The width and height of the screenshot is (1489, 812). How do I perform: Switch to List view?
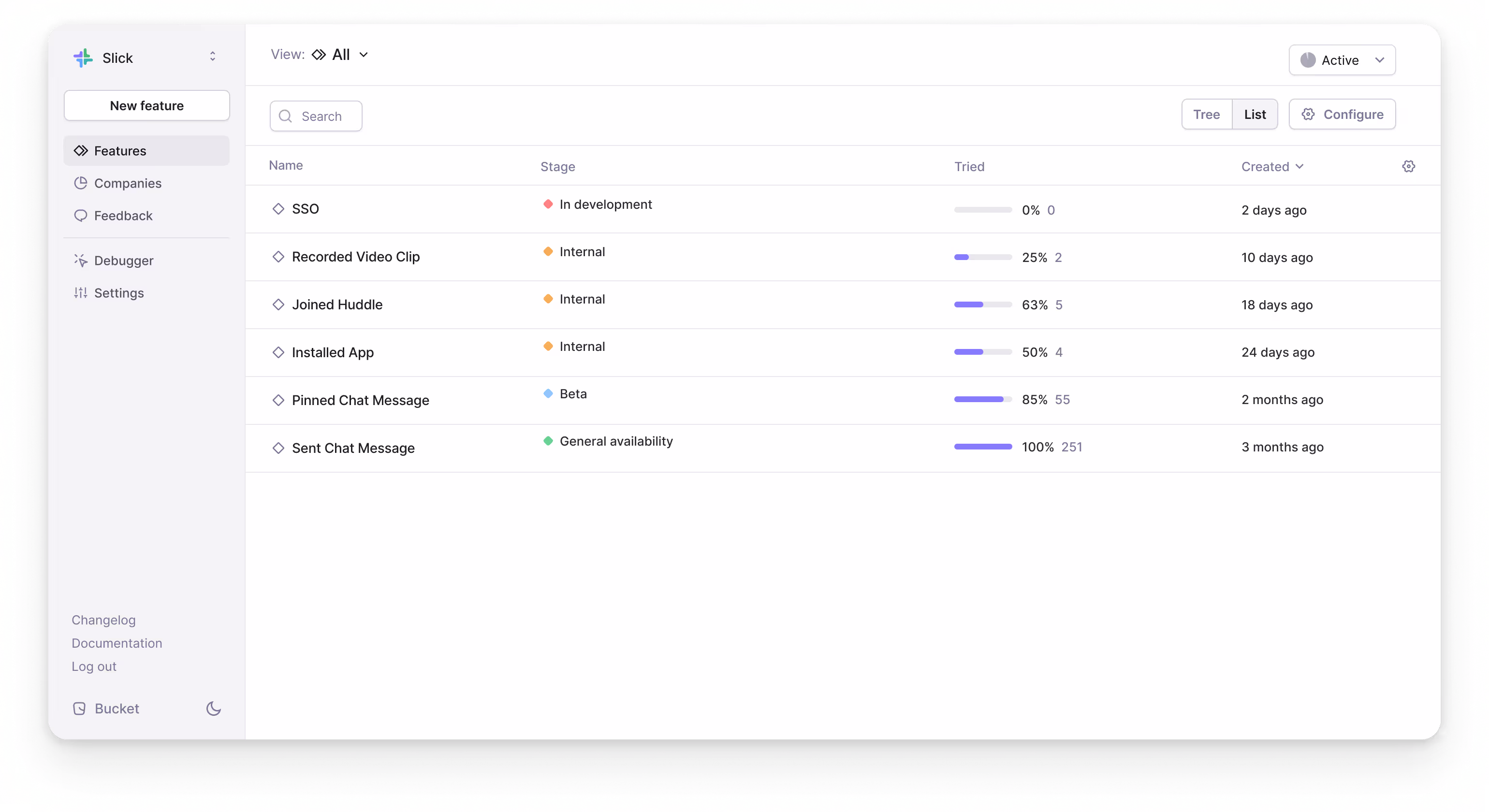[1255, 115]
